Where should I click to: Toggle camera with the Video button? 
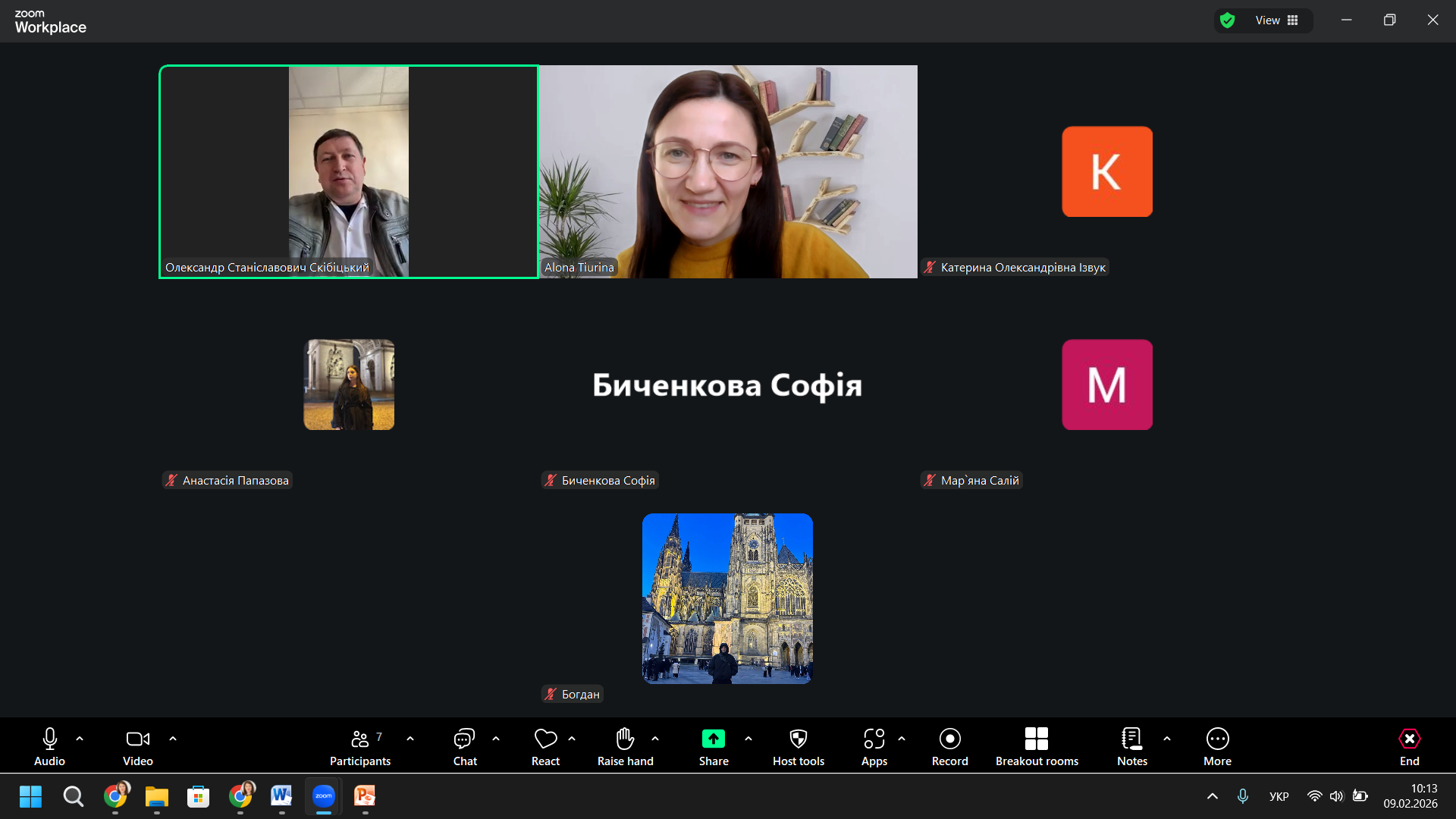click(137, 739)
